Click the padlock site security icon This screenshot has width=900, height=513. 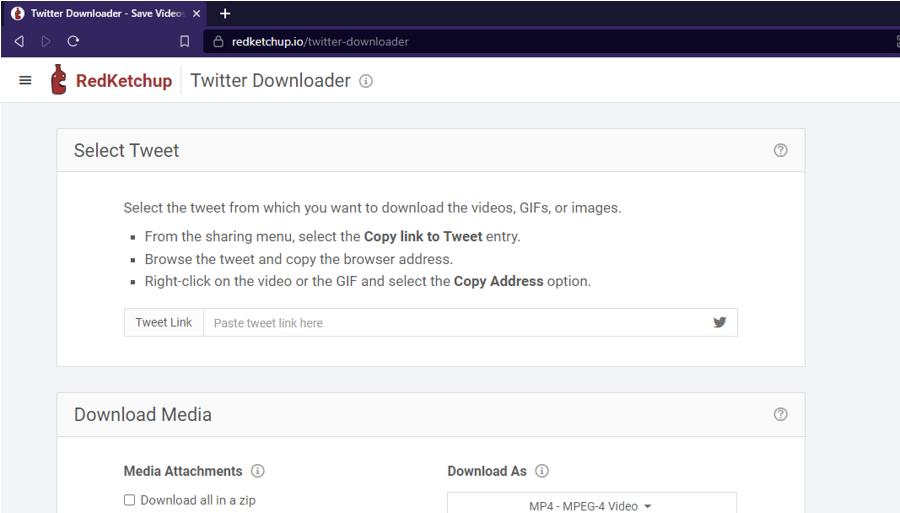coord(218,41)
